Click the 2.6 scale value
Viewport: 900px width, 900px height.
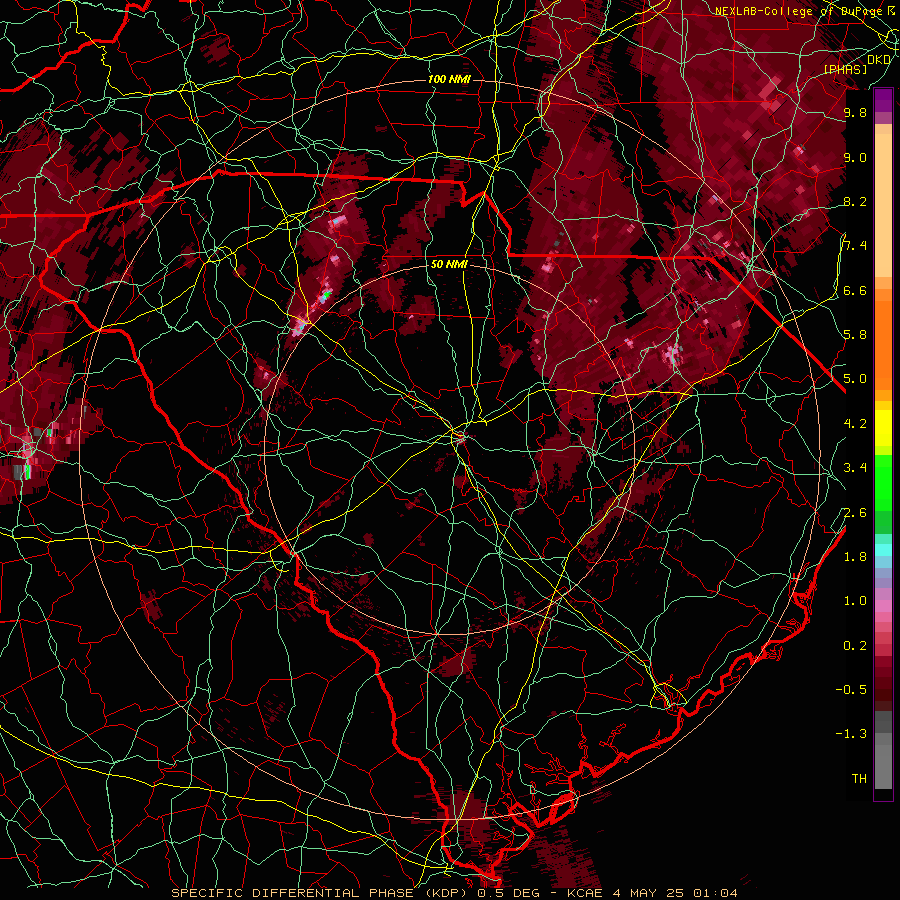pos(855,513)
